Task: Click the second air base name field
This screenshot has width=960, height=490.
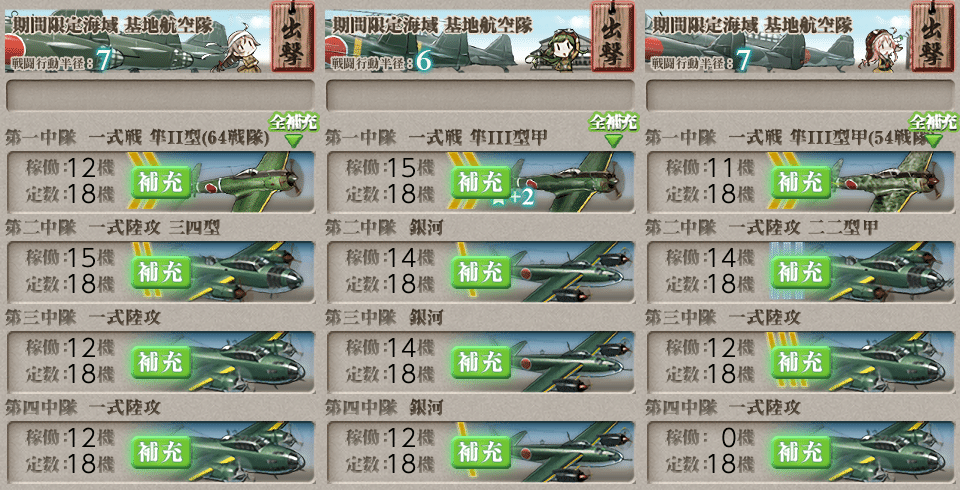Action: click(481, 96)
